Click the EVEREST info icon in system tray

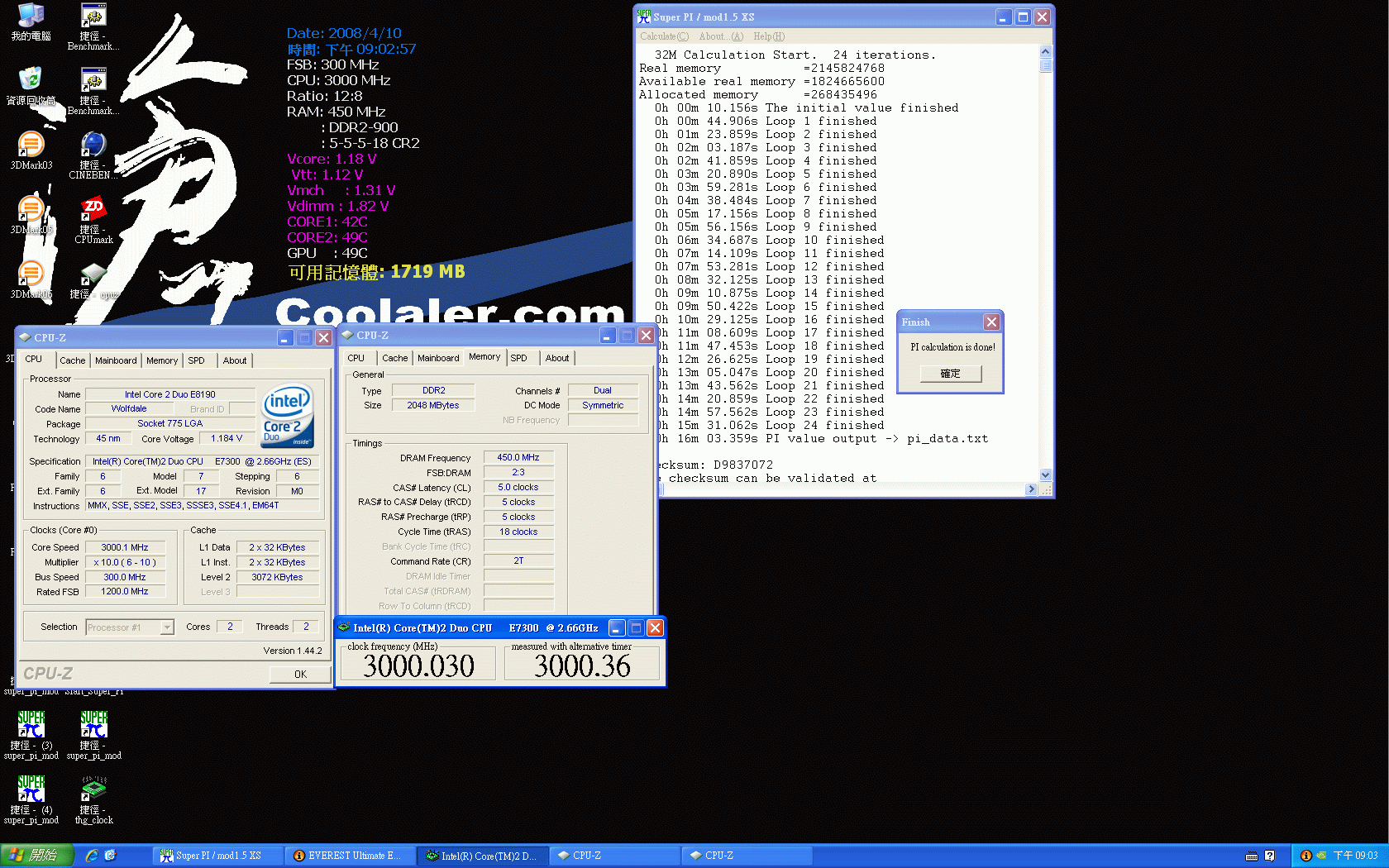coord(1306,856)
